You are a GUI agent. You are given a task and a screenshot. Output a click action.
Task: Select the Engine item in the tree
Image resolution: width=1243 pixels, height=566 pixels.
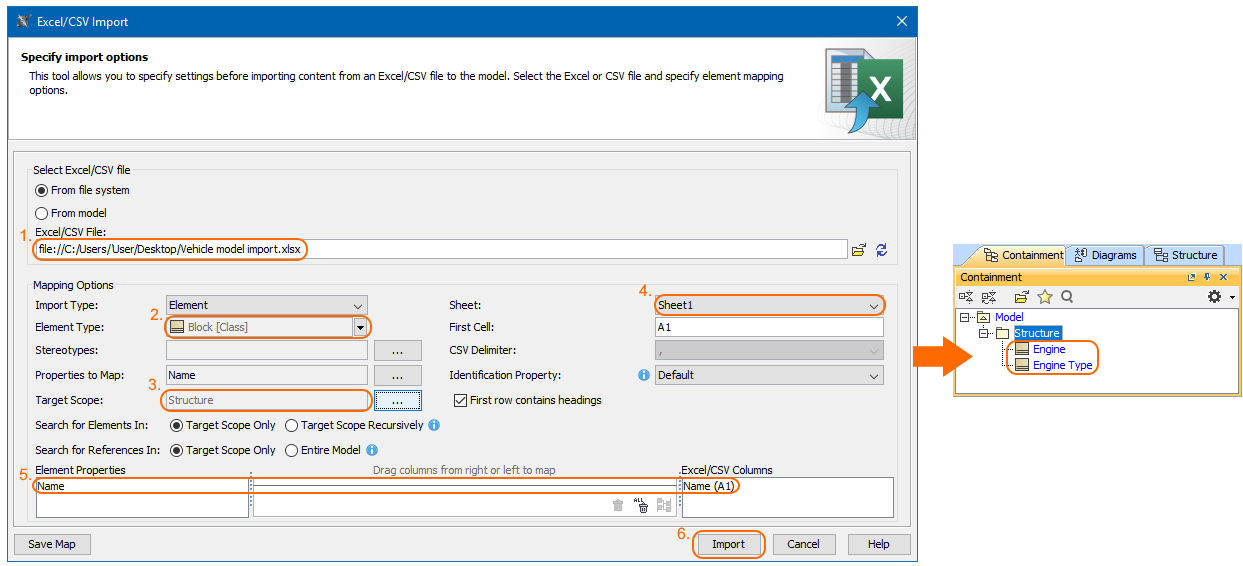click(x=1049, y=350)
